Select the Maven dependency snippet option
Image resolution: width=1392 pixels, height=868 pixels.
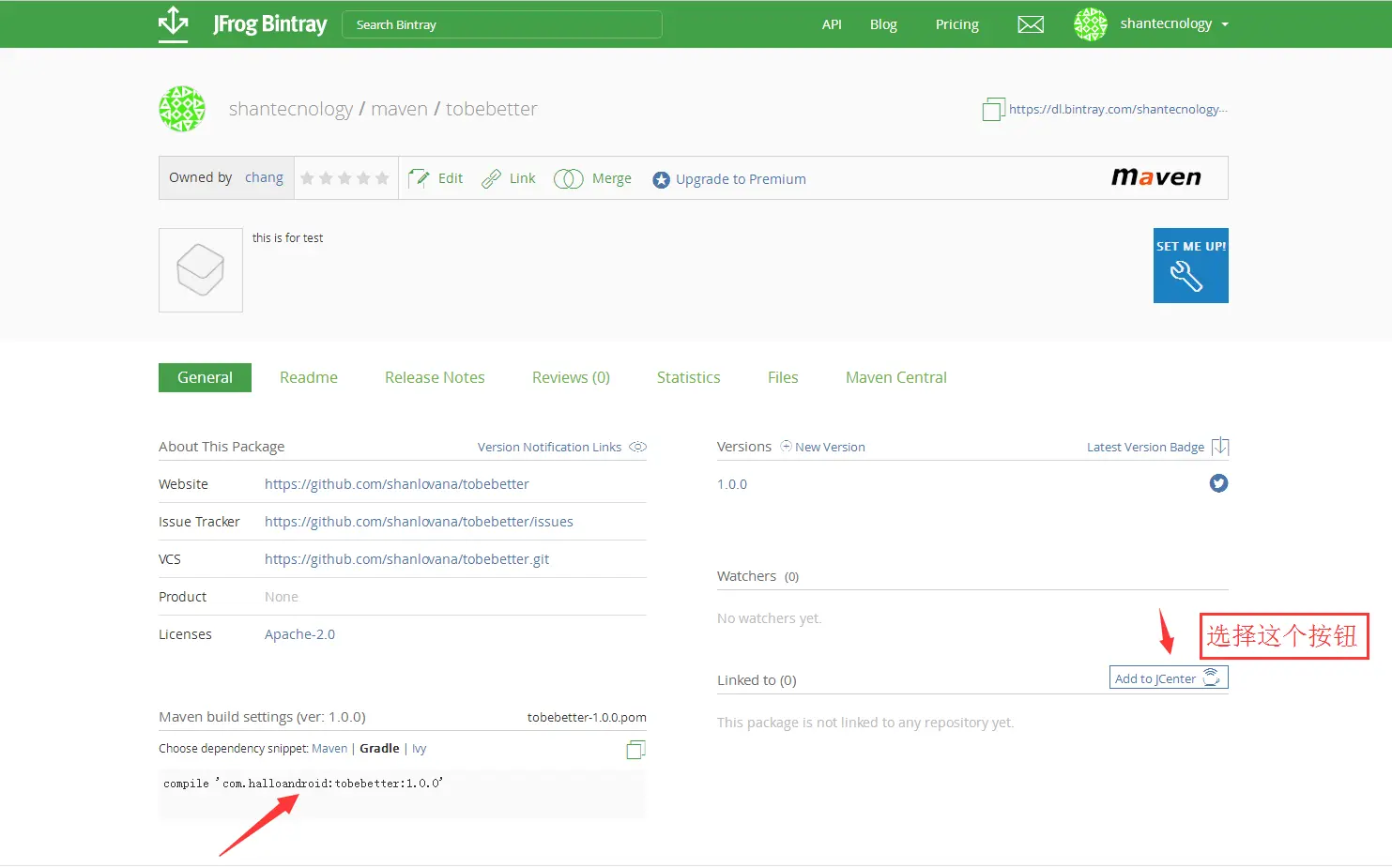point(329,749)
